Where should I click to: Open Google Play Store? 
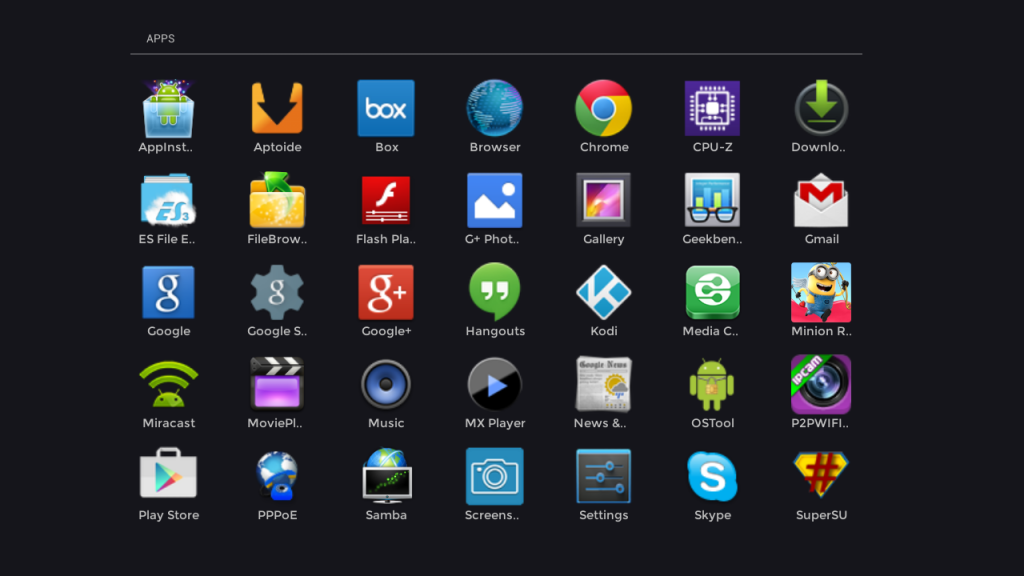168,473
